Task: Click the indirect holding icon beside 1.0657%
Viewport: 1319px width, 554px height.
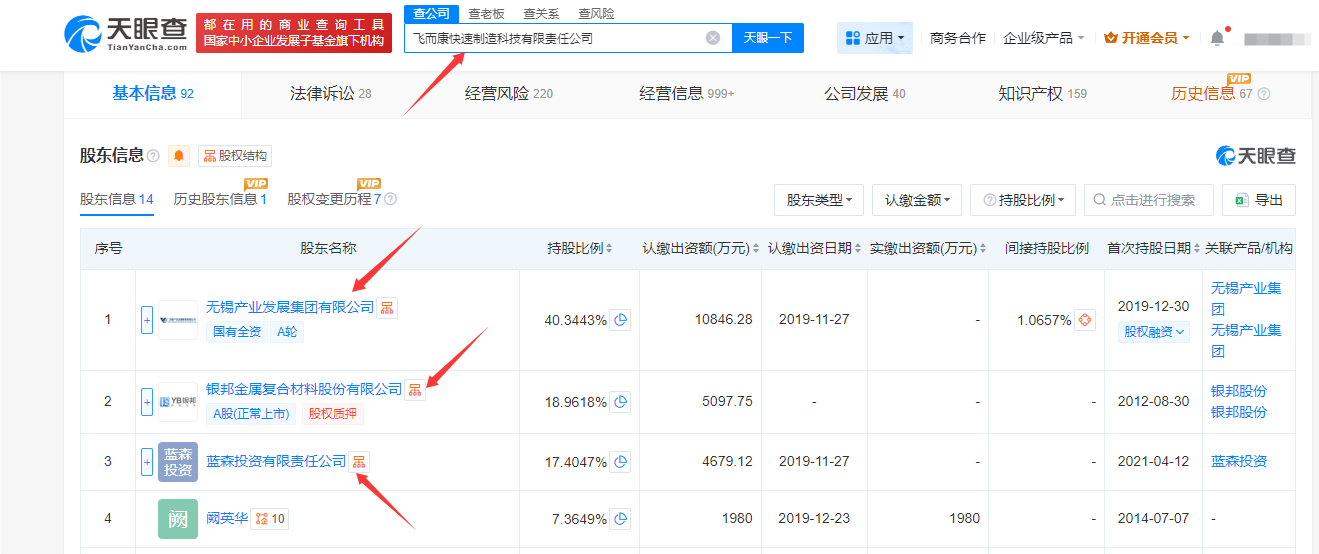Action: pos(1085,320)
